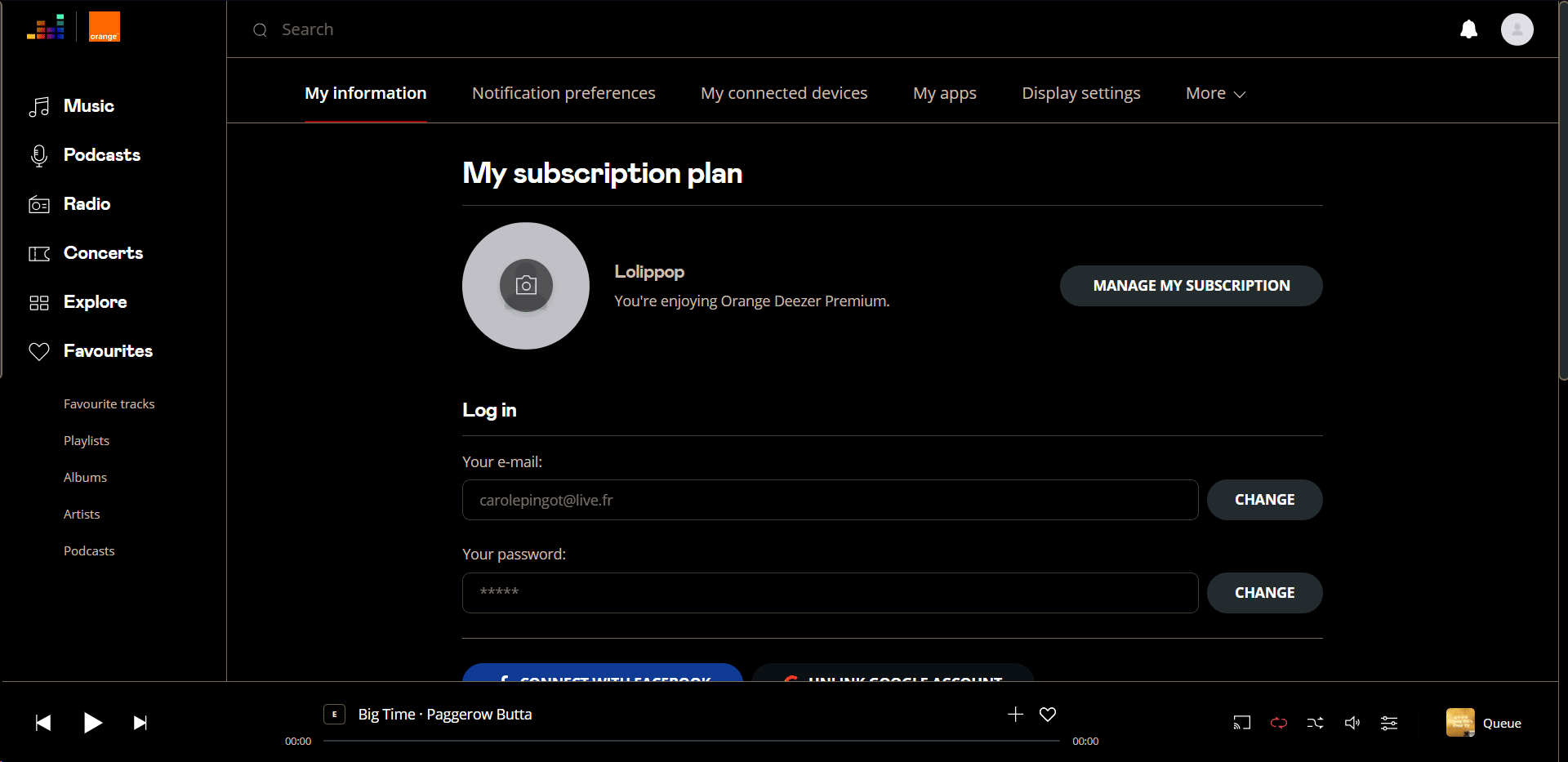Click the Explore grid icon
1568x762 pixels.
coord(39,302)
